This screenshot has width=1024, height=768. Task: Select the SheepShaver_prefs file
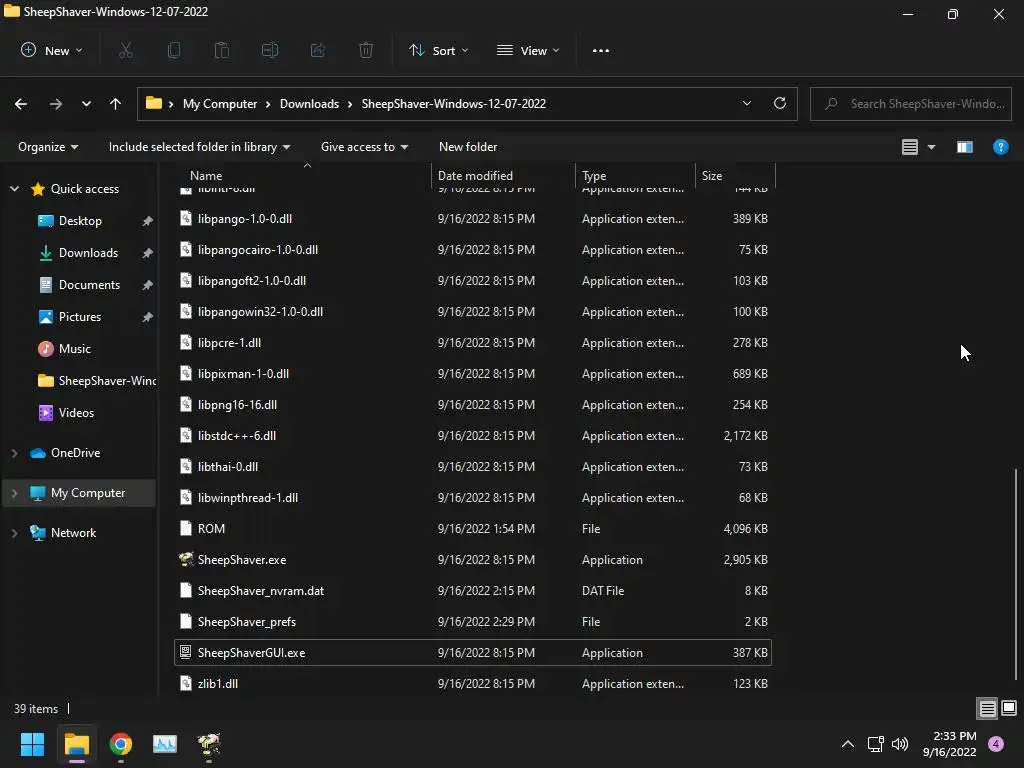tap(473, 621)
